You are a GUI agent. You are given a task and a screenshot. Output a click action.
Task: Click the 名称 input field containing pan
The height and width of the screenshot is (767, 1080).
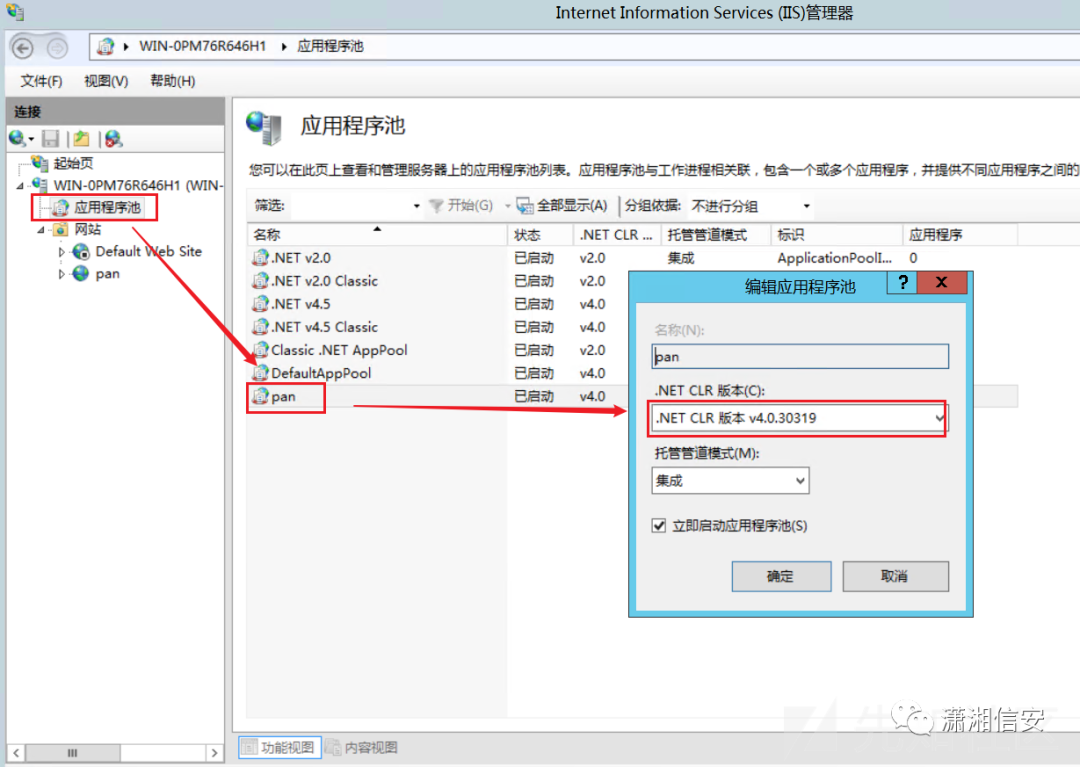(x=798, y=356)
